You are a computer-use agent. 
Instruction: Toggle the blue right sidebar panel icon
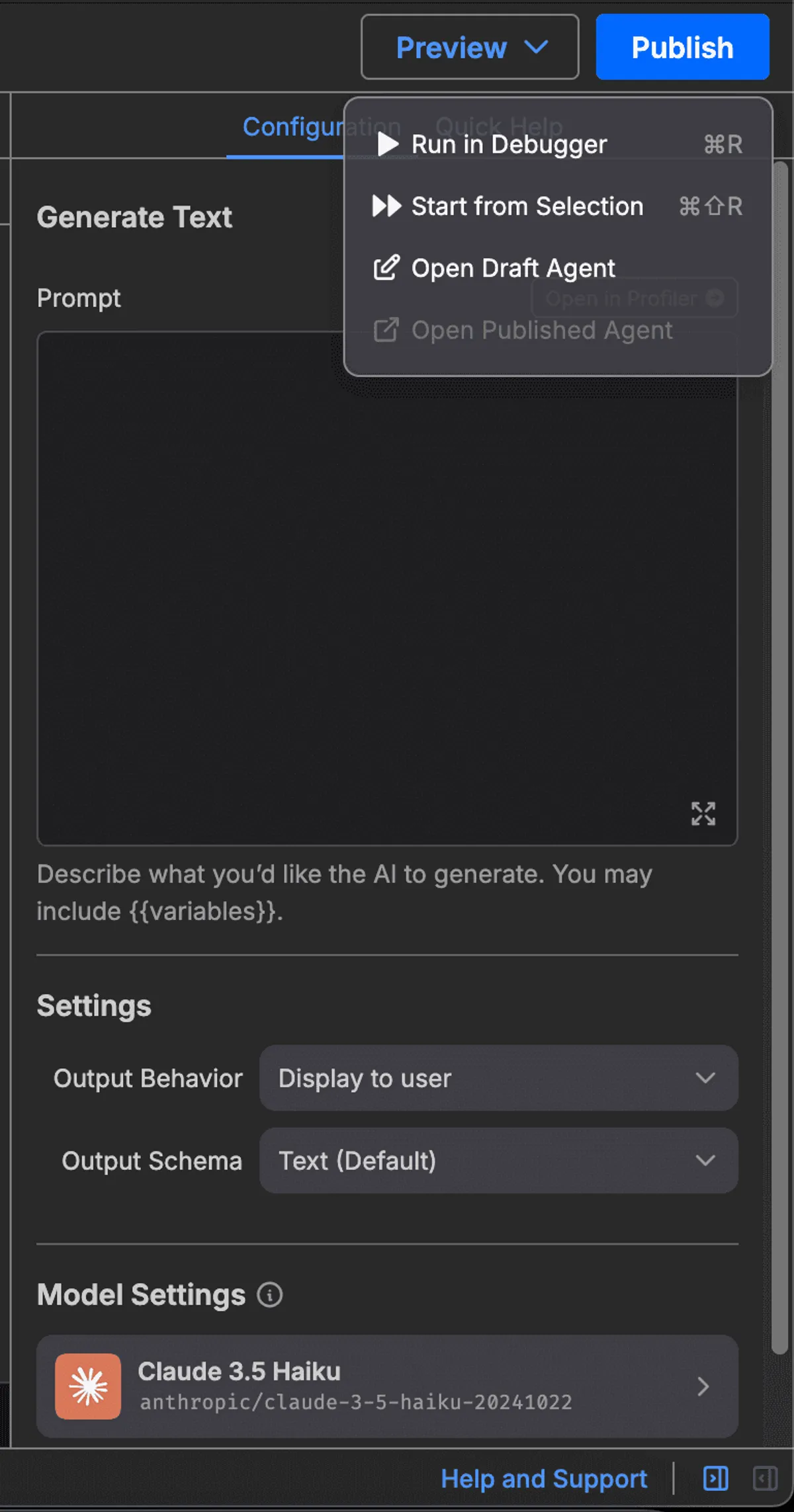pos(715,1478)
